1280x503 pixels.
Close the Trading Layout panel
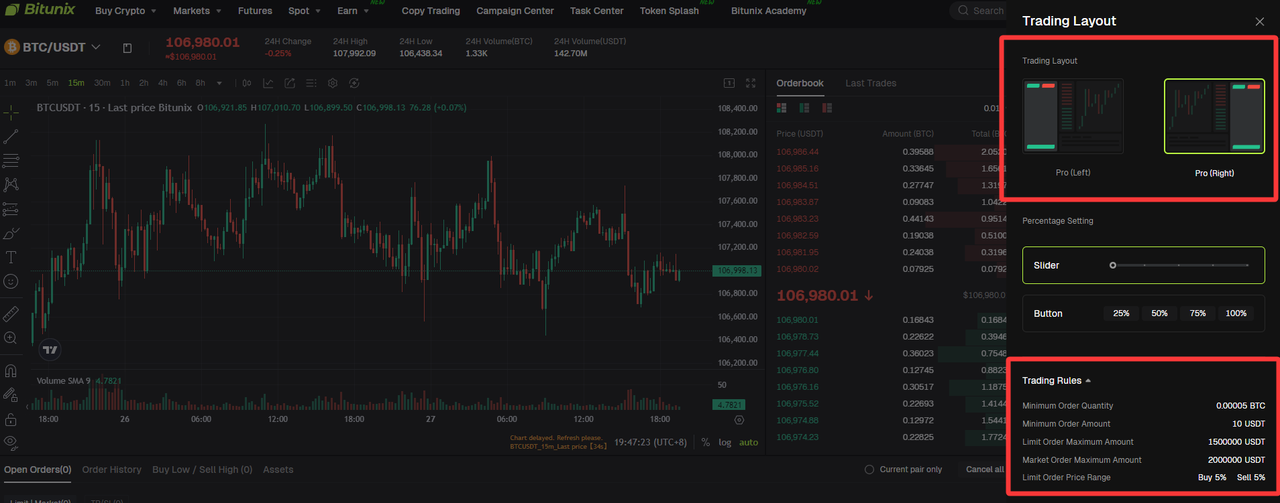[x=1259, y=21]
